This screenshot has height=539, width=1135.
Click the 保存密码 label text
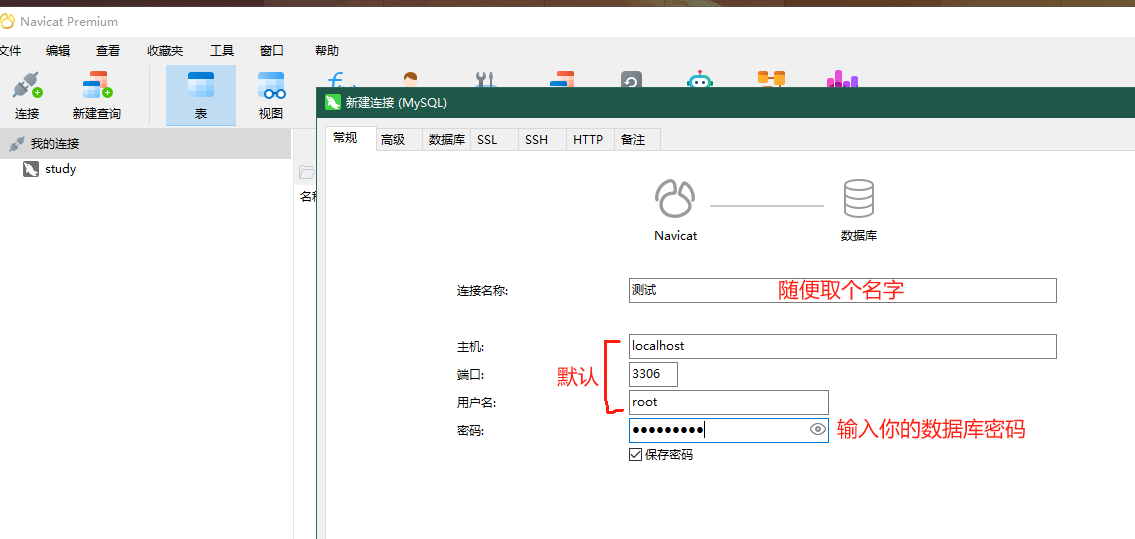pyautogui.click(x=669, y=455)
